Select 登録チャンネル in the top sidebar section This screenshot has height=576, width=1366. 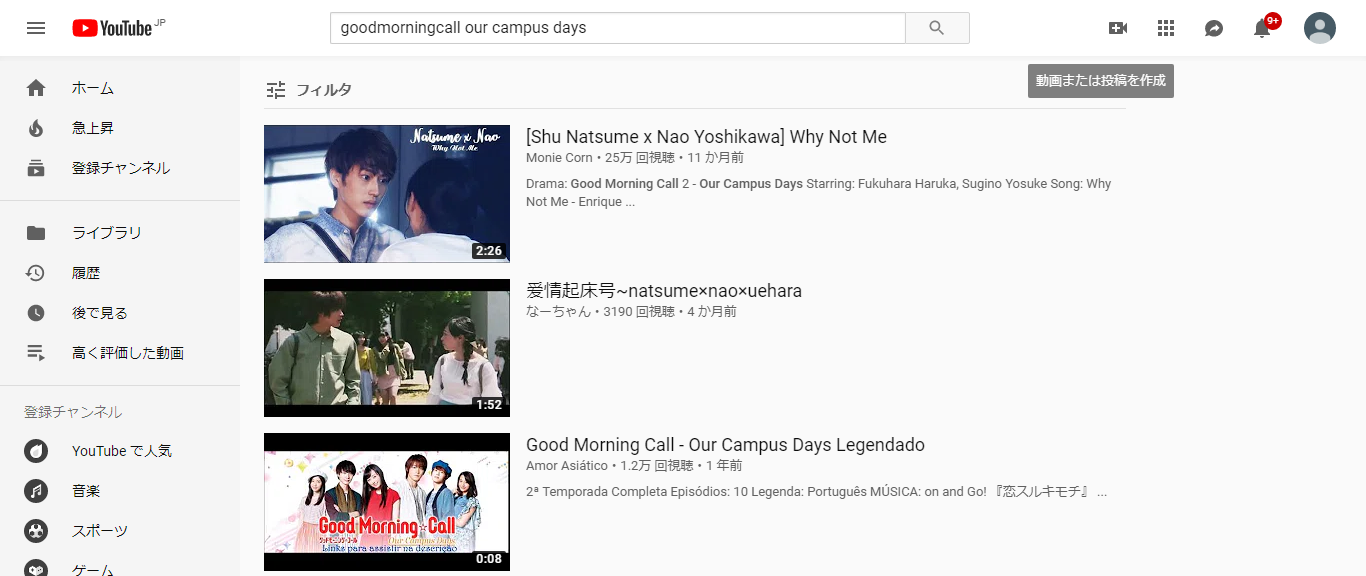click(x=121, y=168)
